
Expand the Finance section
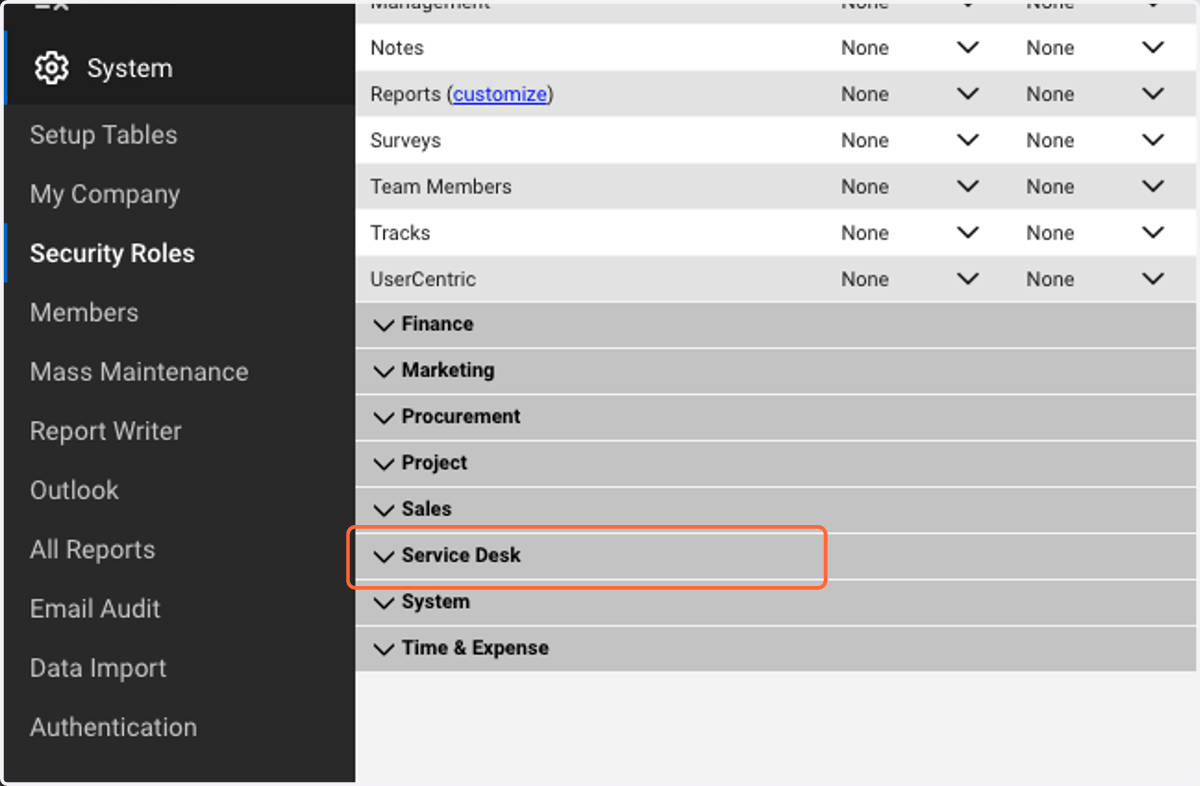tap(776, 324)
